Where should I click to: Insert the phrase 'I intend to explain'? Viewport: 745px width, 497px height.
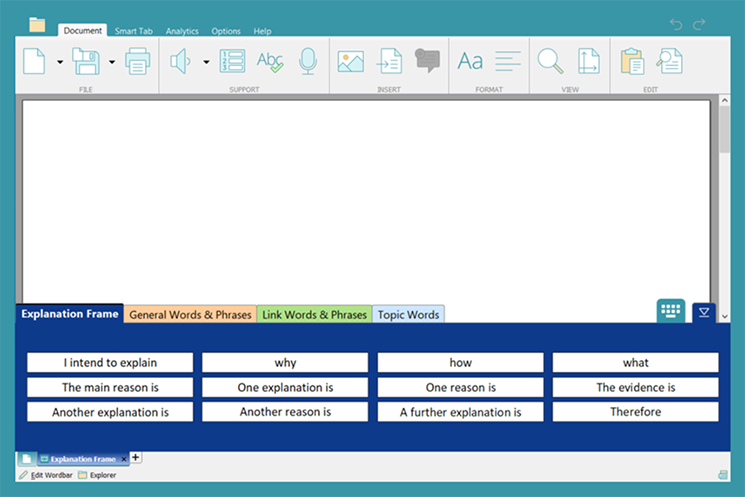pyautogui.click(x=110, y=363)
